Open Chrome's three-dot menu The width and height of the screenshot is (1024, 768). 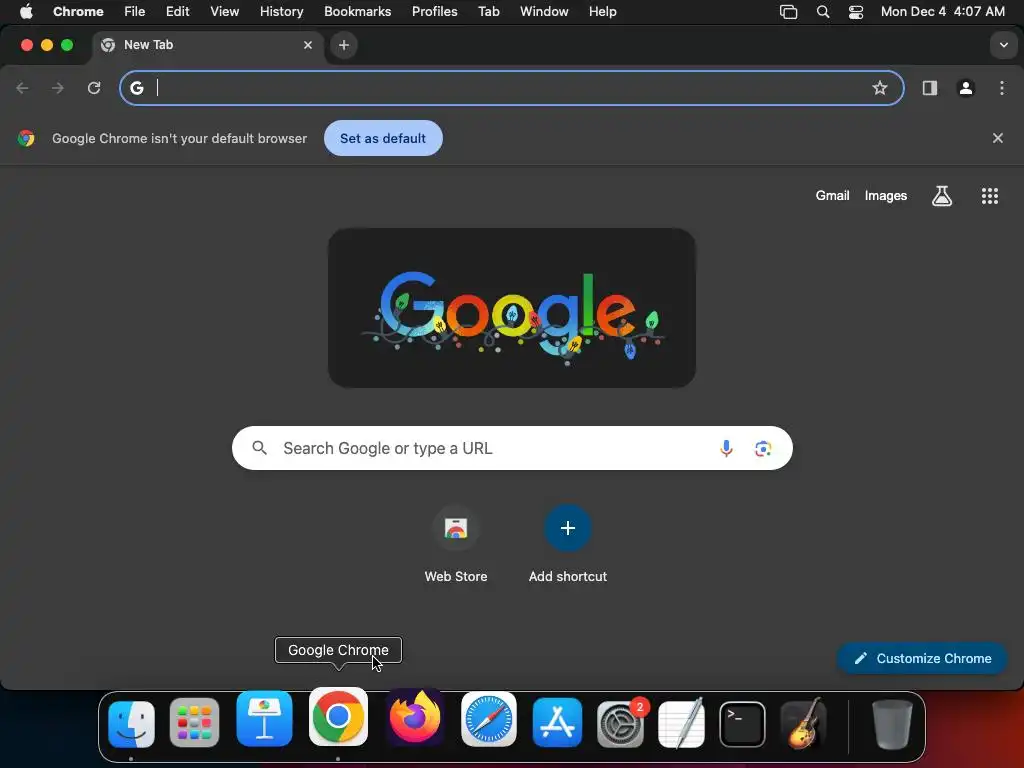[1002, 88]
